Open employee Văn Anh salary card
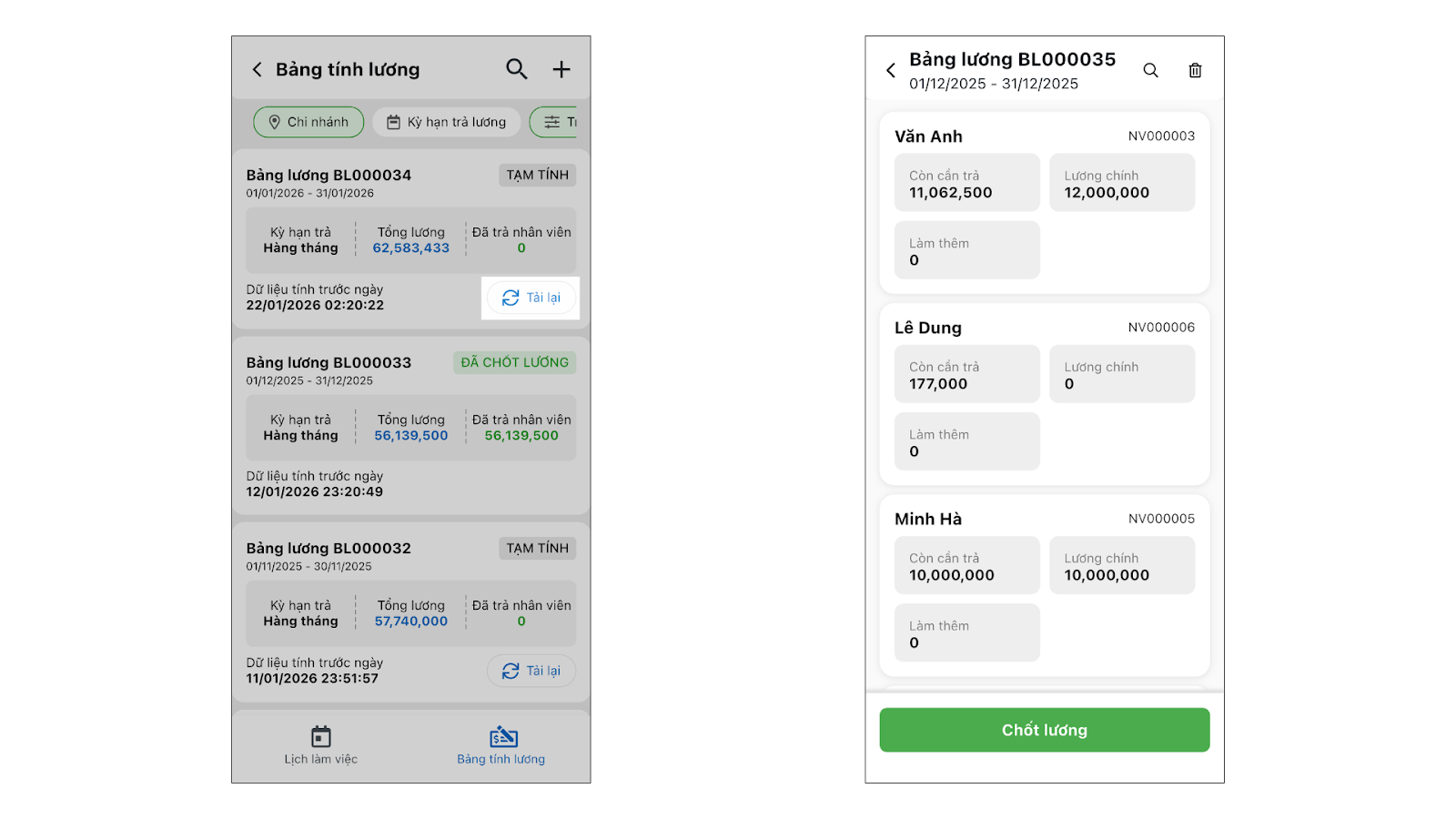This screenshot has width=1456, height=819. [1044, 136]
